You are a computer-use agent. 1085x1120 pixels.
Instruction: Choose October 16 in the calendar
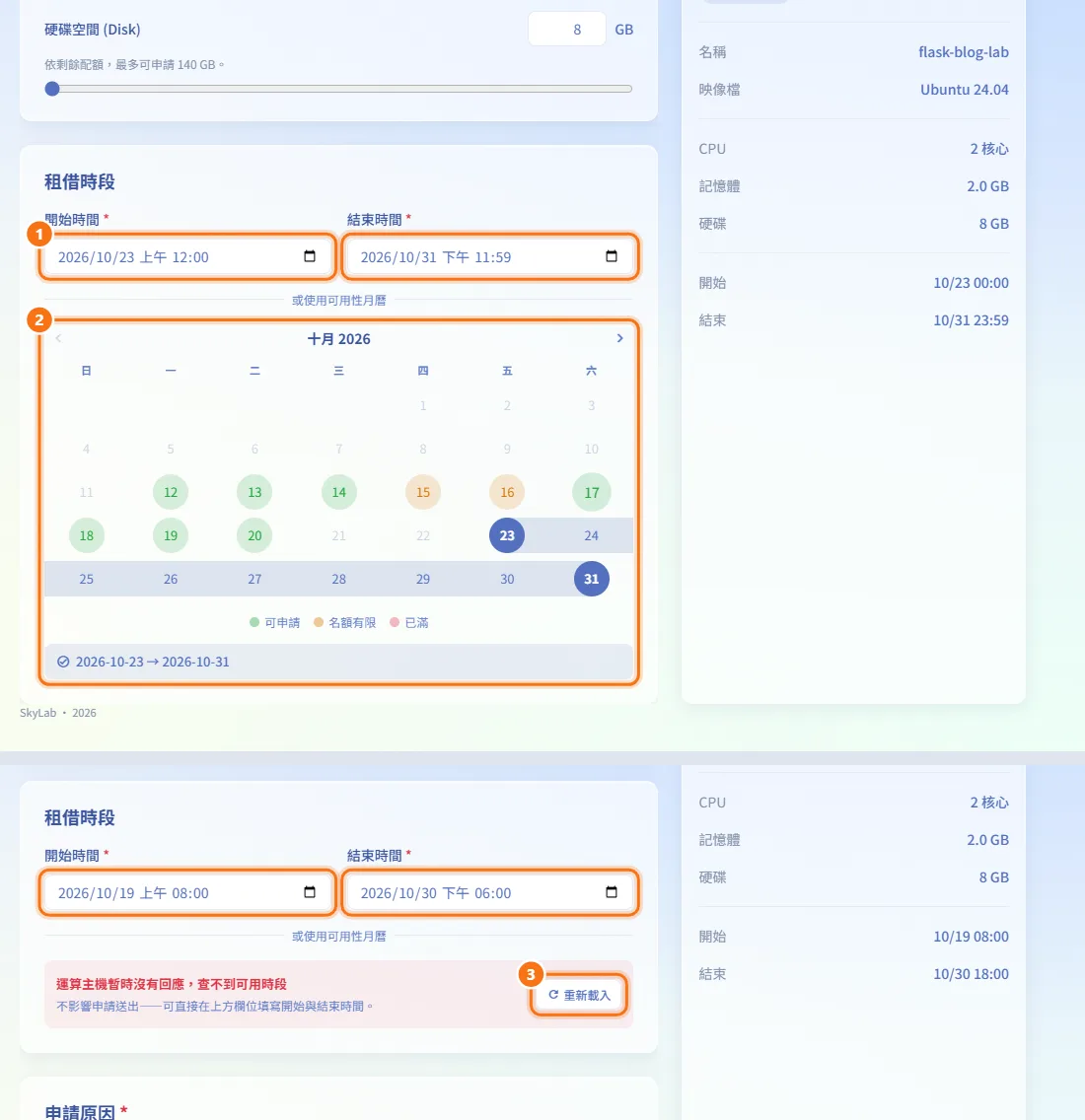point(507,492)
